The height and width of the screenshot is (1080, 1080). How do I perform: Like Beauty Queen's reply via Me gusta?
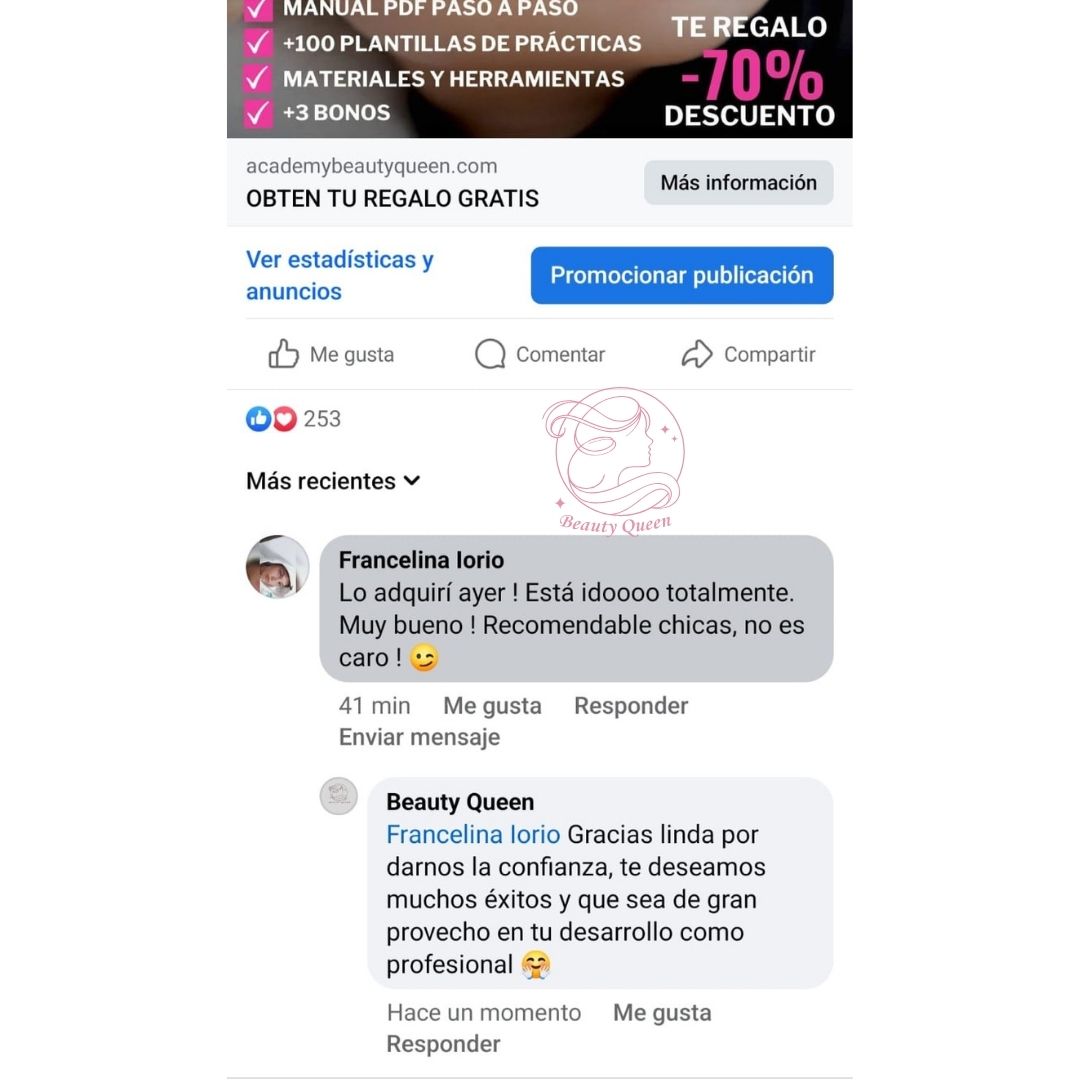coord(662,1012)
